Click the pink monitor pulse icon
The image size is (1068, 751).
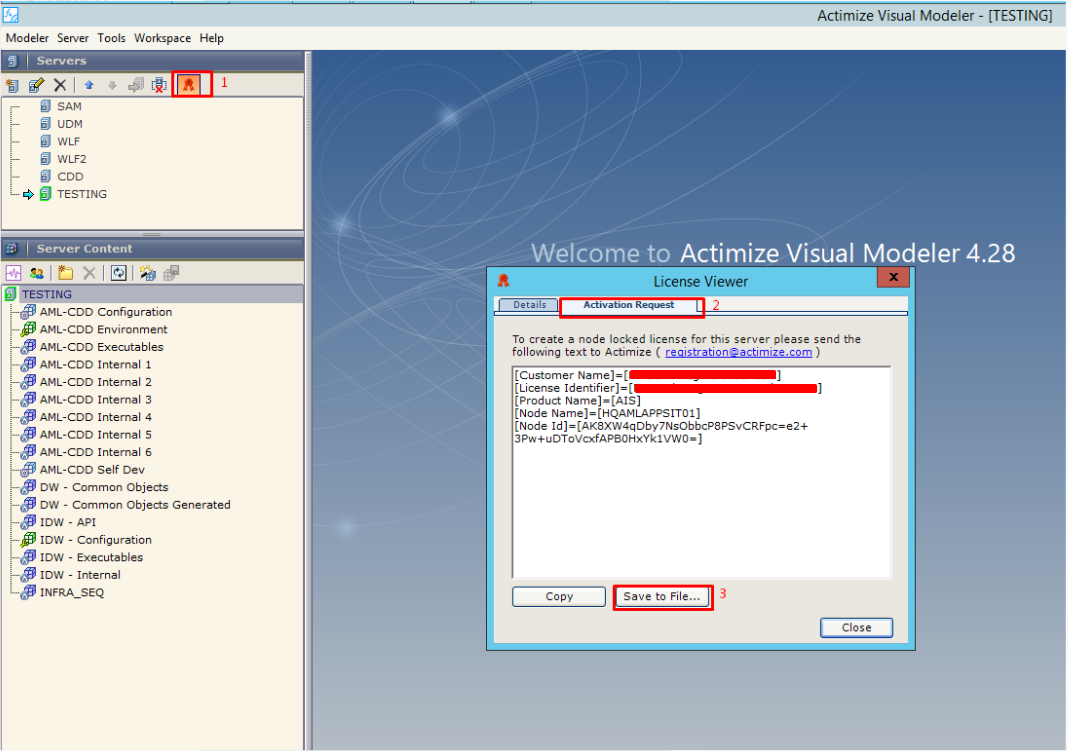point(14,273)
